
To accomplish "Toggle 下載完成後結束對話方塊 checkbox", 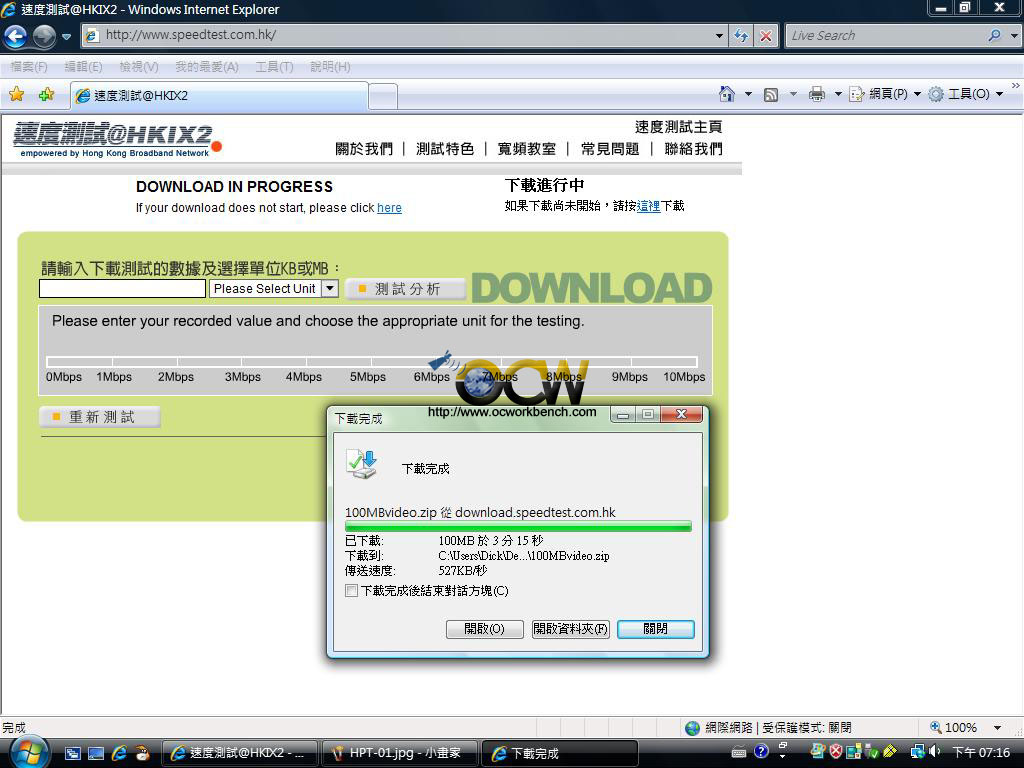I will click(351, 590).
